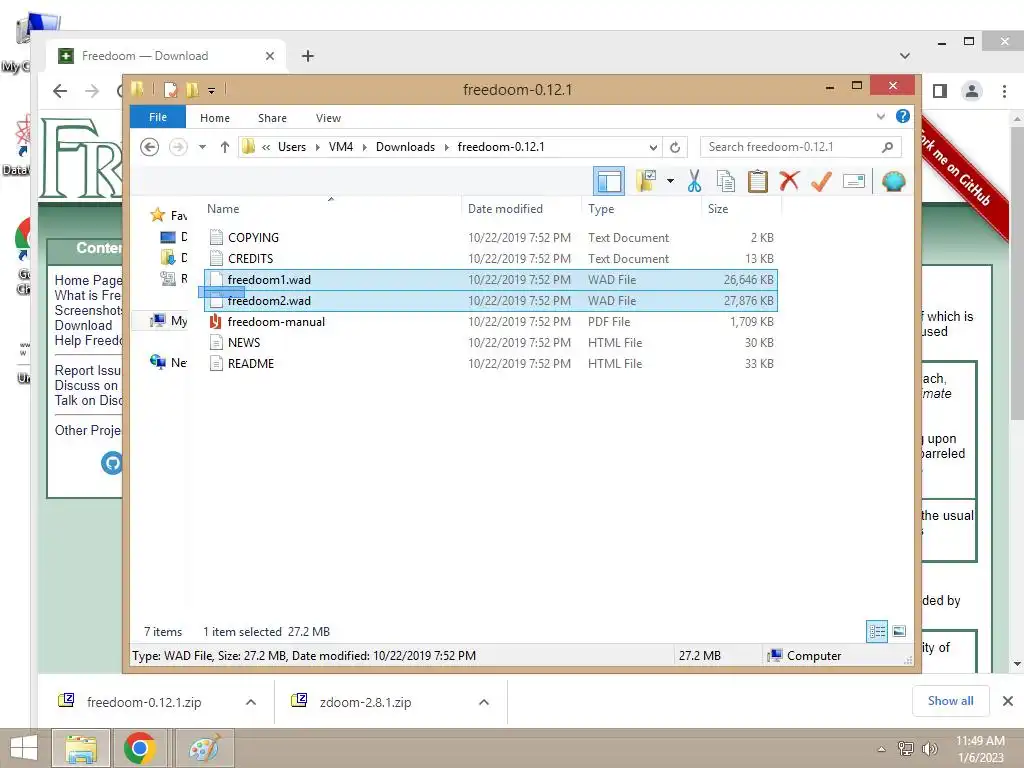This screenshot has width=1024, height=768.
Task: Open Customize Quick Access Toolbar dropdown
Action: [212, 90]
